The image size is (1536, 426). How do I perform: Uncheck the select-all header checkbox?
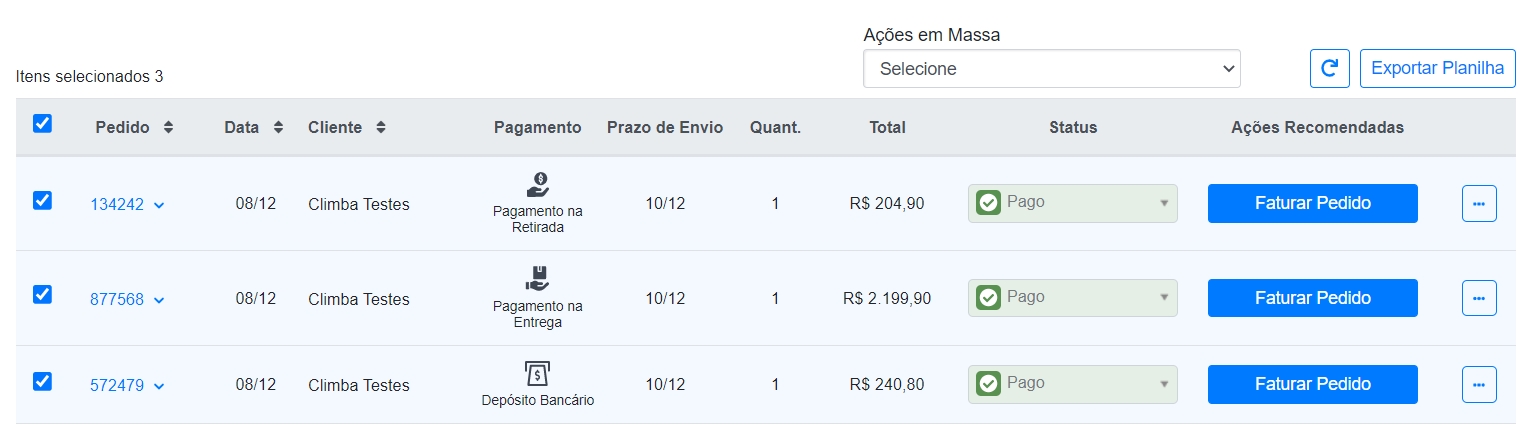tap(42, 124)
